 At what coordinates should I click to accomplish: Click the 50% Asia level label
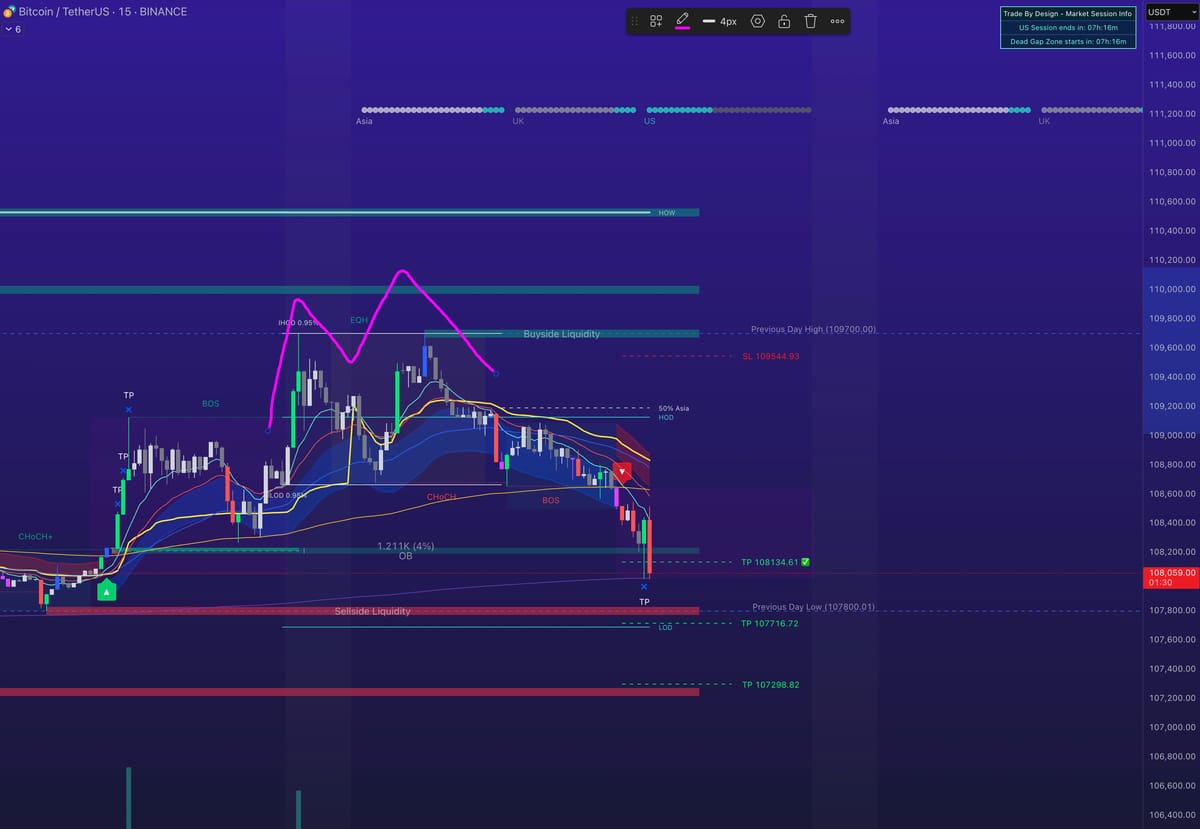673,408
